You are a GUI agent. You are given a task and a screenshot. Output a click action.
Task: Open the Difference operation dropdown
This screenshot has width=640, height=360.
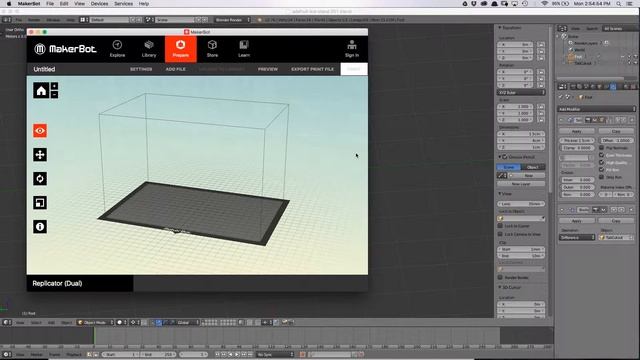[577, 237]
